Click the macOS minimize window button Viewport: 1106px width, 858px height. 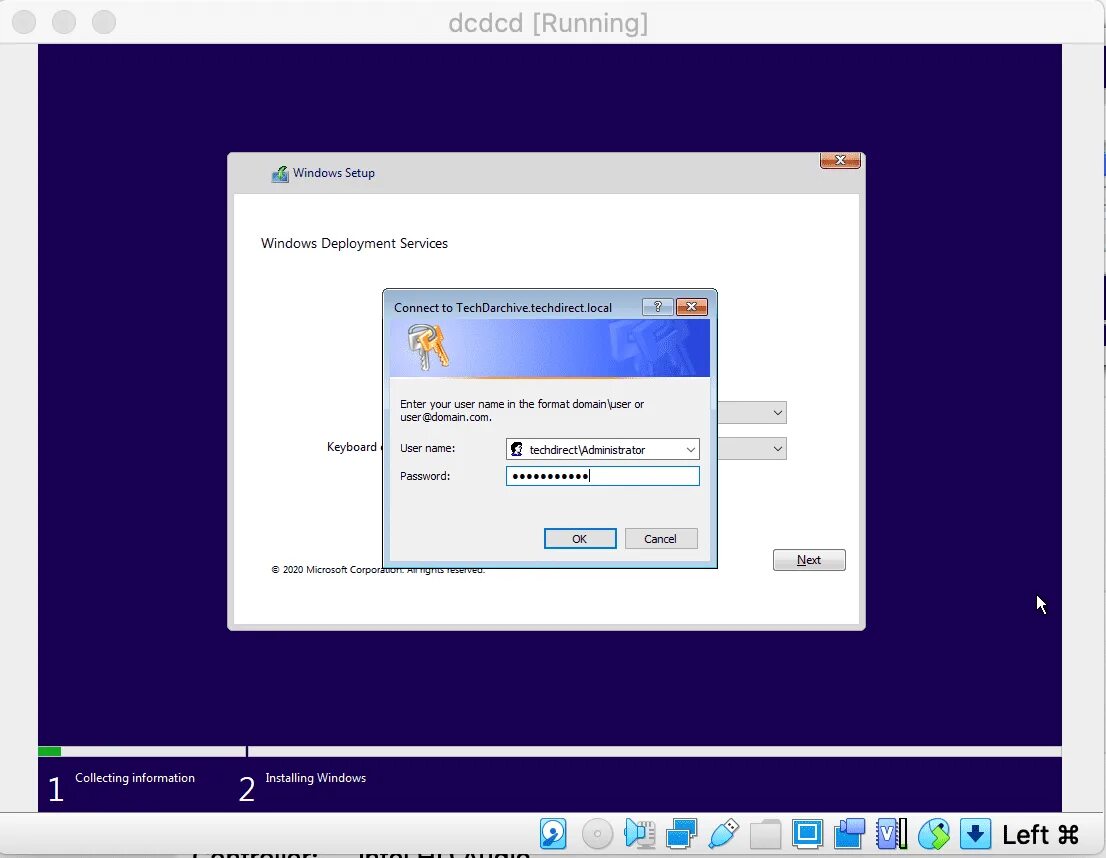pyautogui.click(x=63, y=22)
